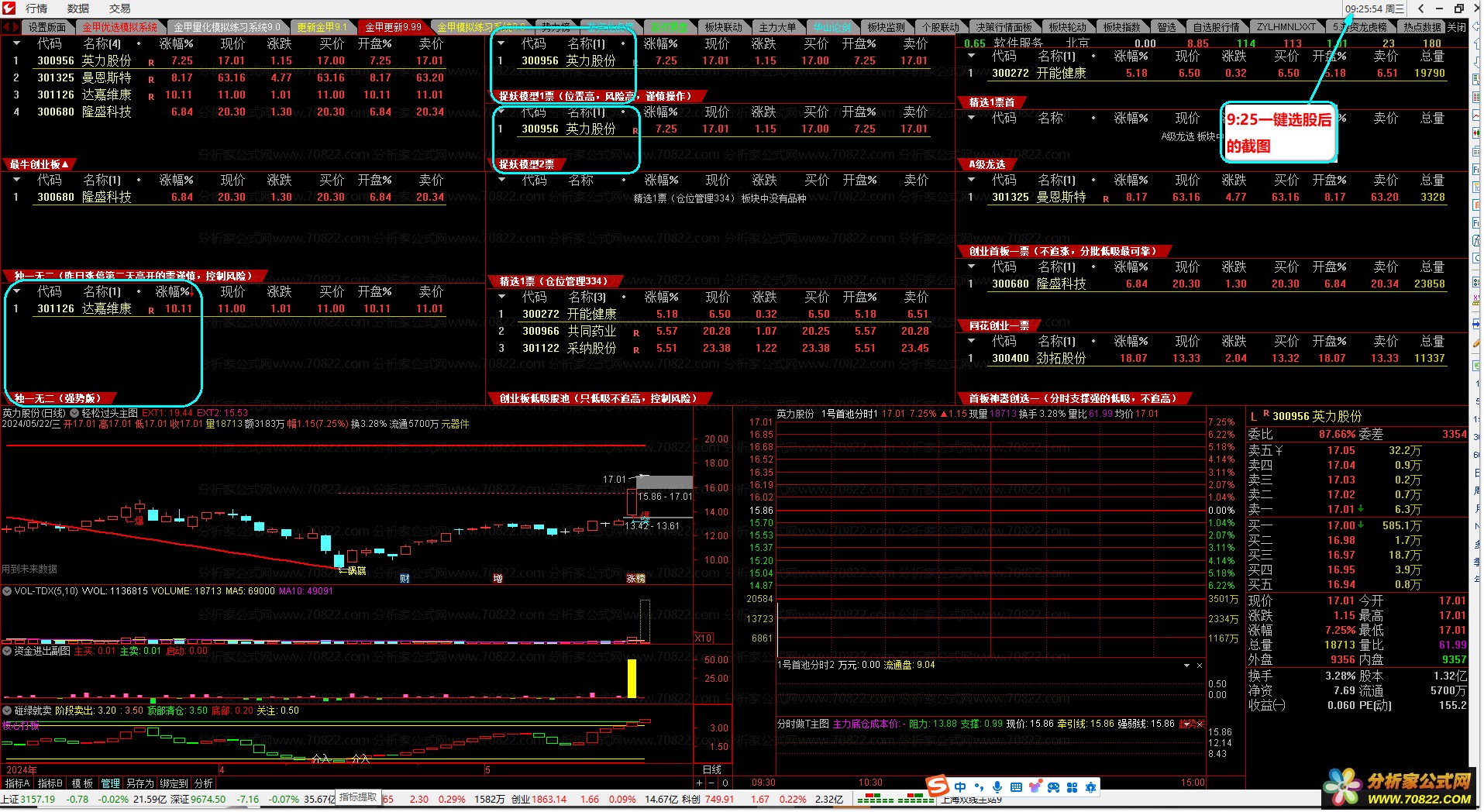Screen dimensions: 1484x812
Task: Switch to the 主力大单 tab
Action: [777, 27]
